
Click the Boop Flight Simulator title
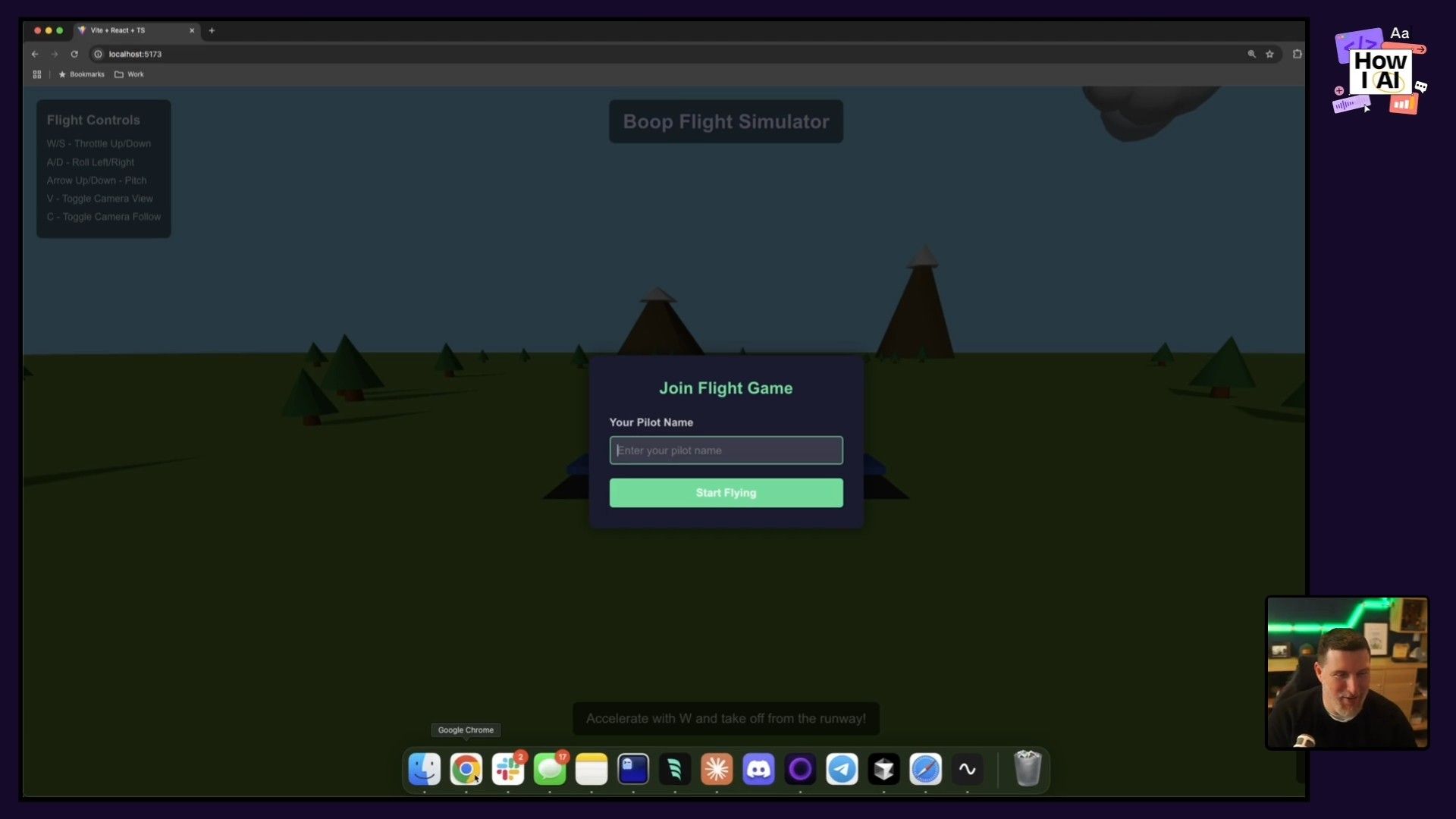coord(726,121)
